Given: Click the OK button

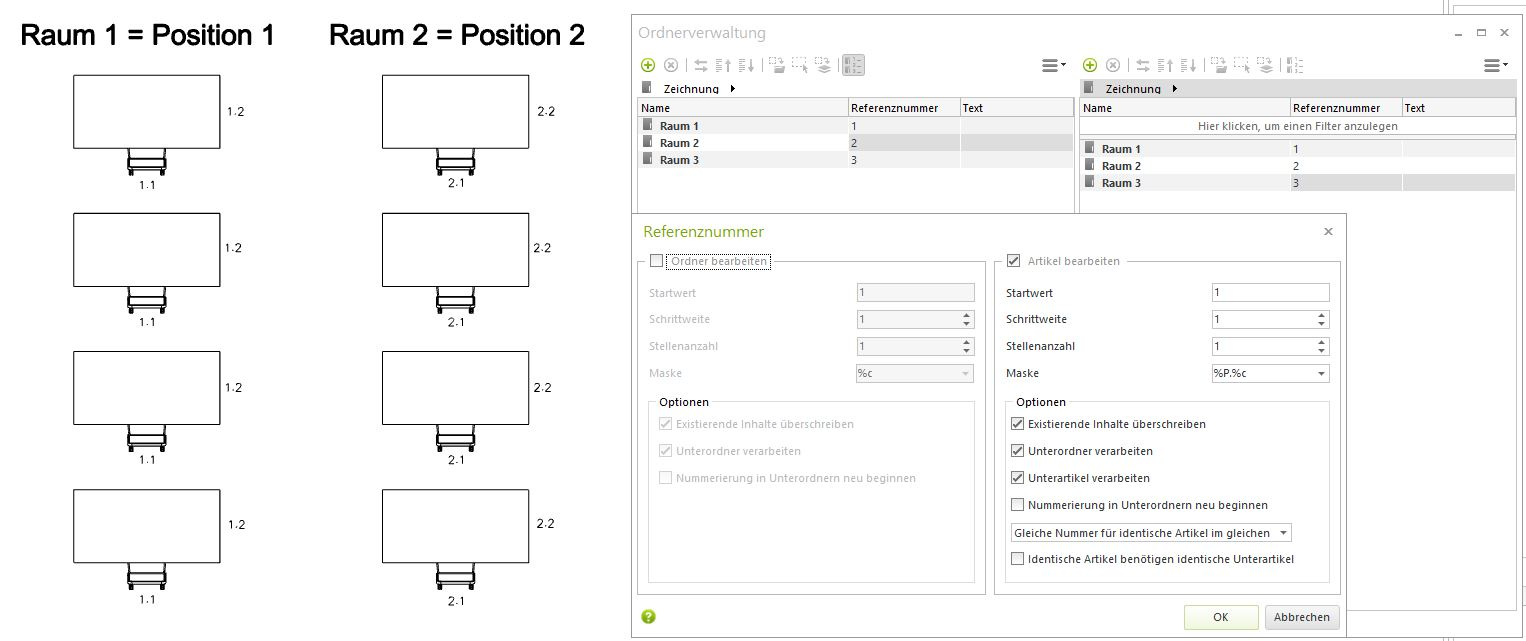Looking at the screenshot, I should [x=1220, y=617].
